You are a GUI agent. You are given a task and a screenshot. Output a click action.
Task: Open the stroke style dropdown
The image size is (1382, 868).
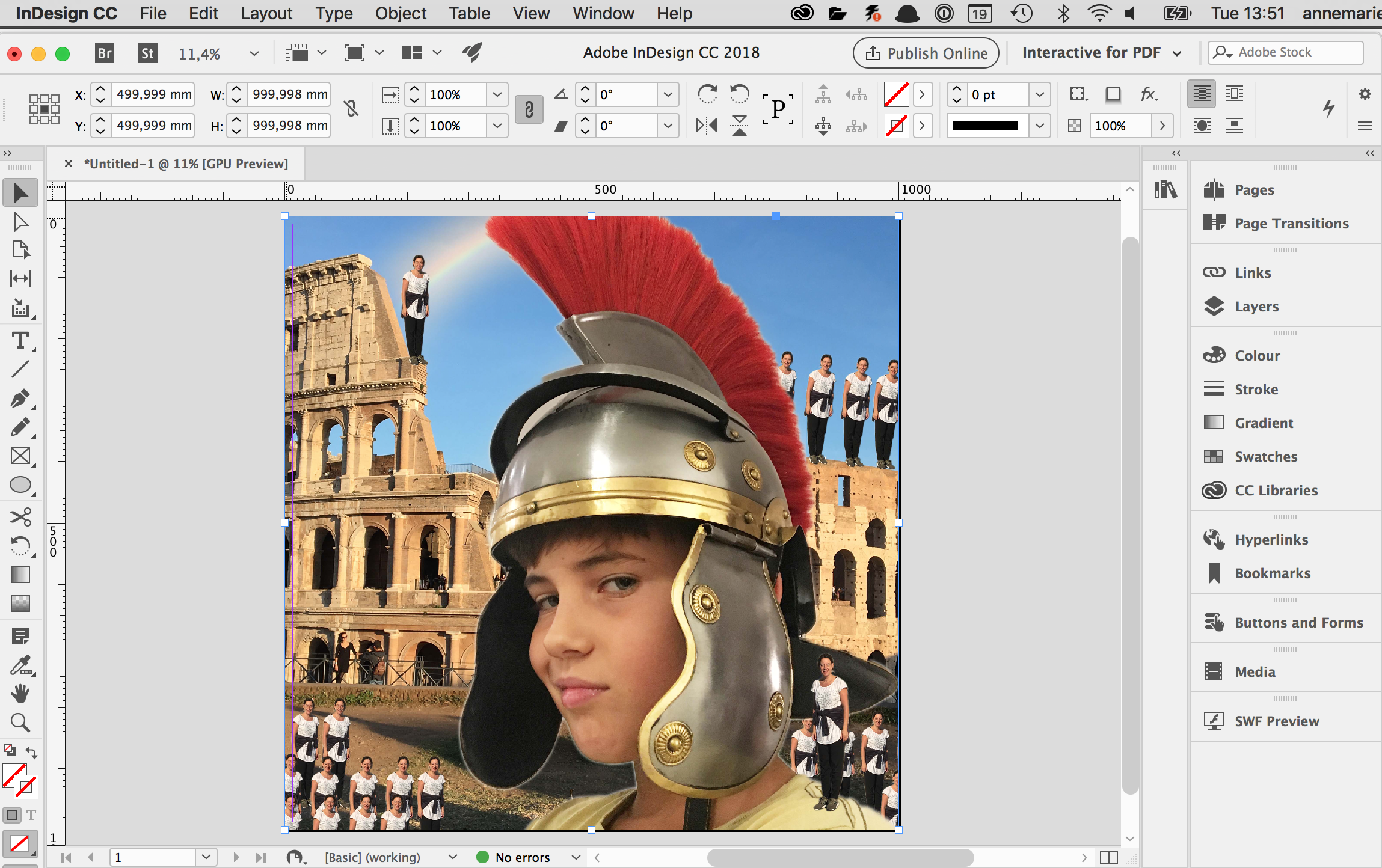(1040, 126)
